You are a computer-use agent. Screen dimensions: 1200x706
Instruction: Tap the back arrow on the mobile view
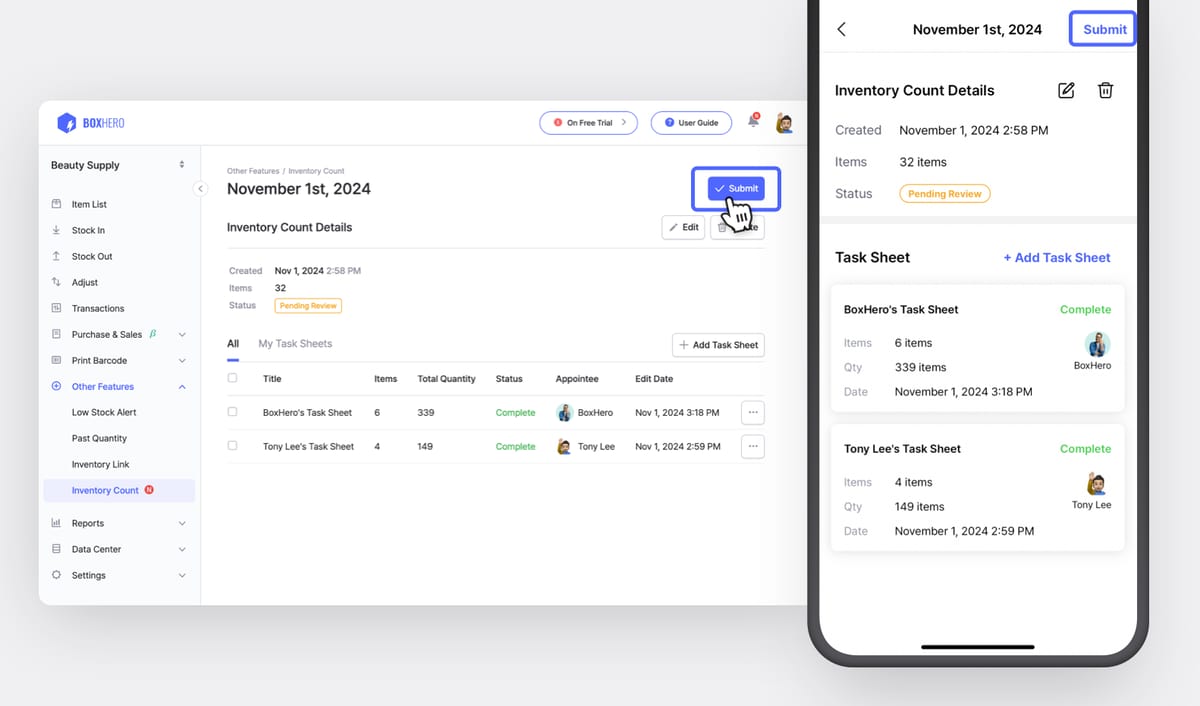click(841, 29)
